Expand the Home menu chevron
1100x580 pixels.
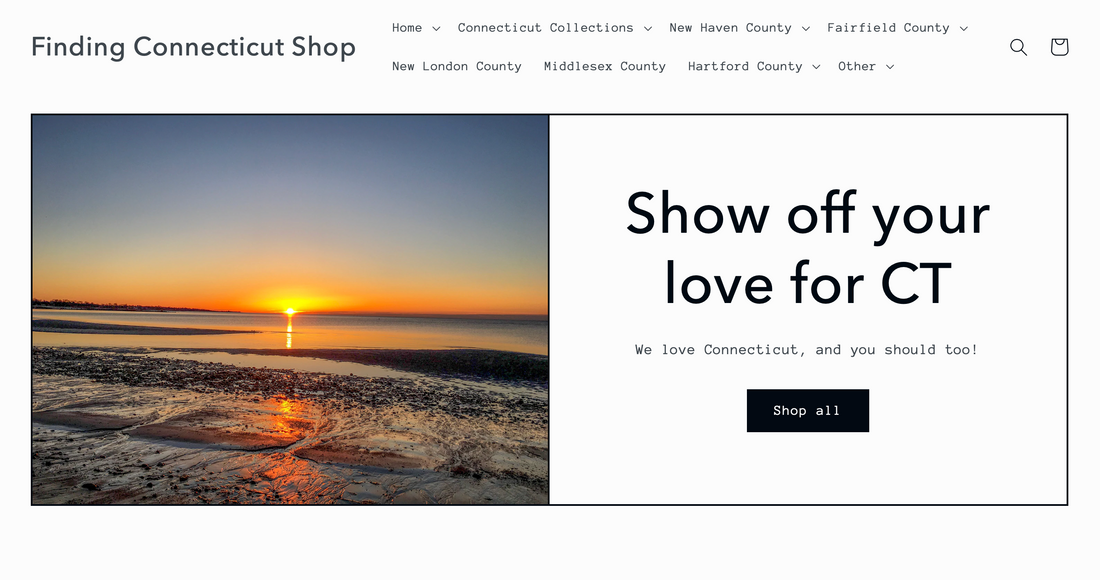coord(436,29)
